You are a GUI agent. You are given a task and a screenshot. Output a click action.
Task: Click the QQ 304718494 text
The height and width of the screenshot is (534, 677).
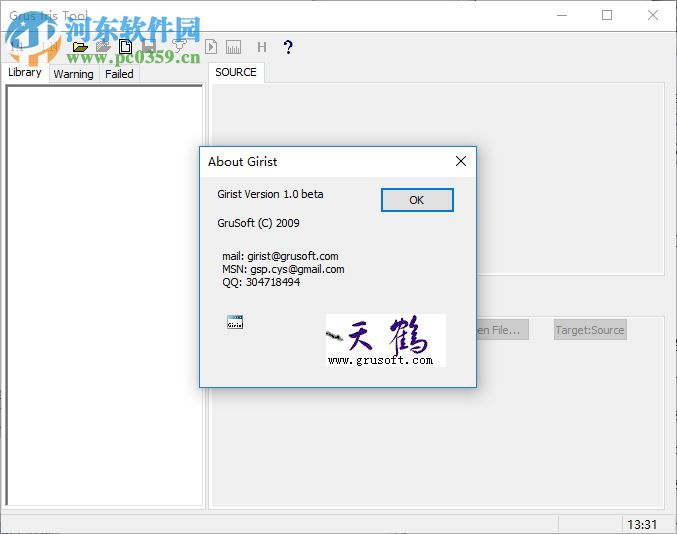pyautogui.click(x=261, y=282)
